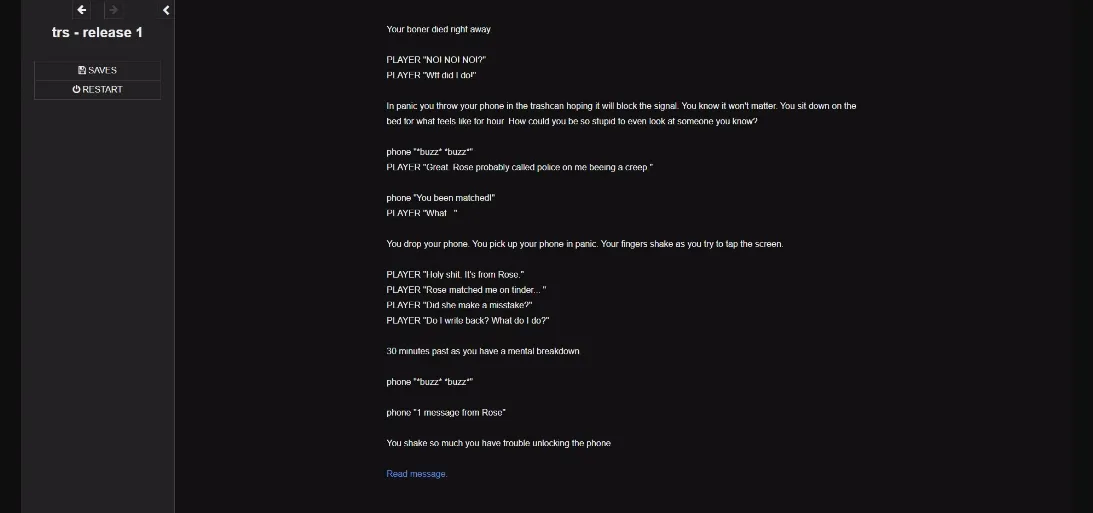
Task: Click the RESTART button
Action: [x=97, y=90]
